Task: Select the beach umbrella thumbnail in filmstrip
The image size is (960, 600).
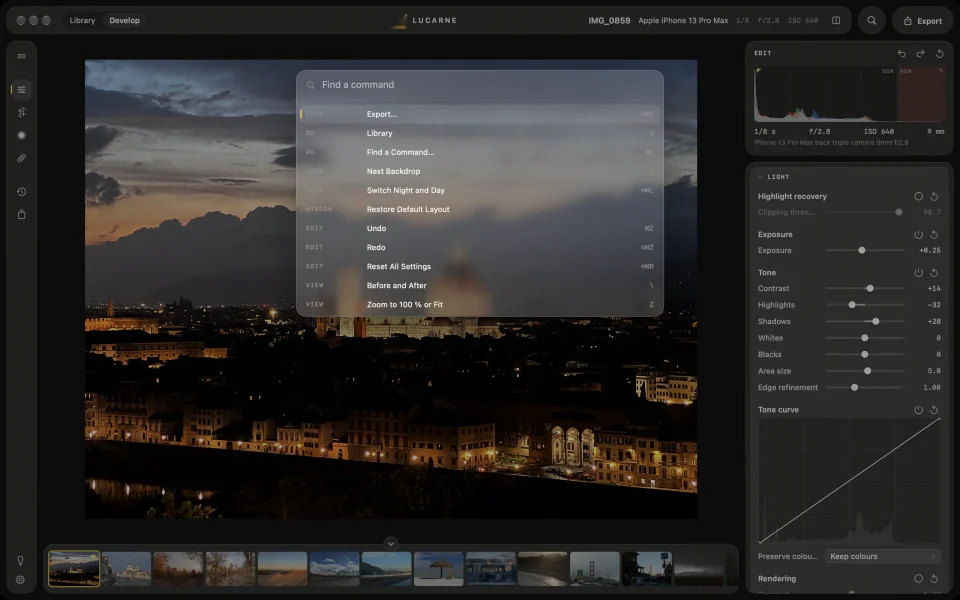Action: [438, 569]
